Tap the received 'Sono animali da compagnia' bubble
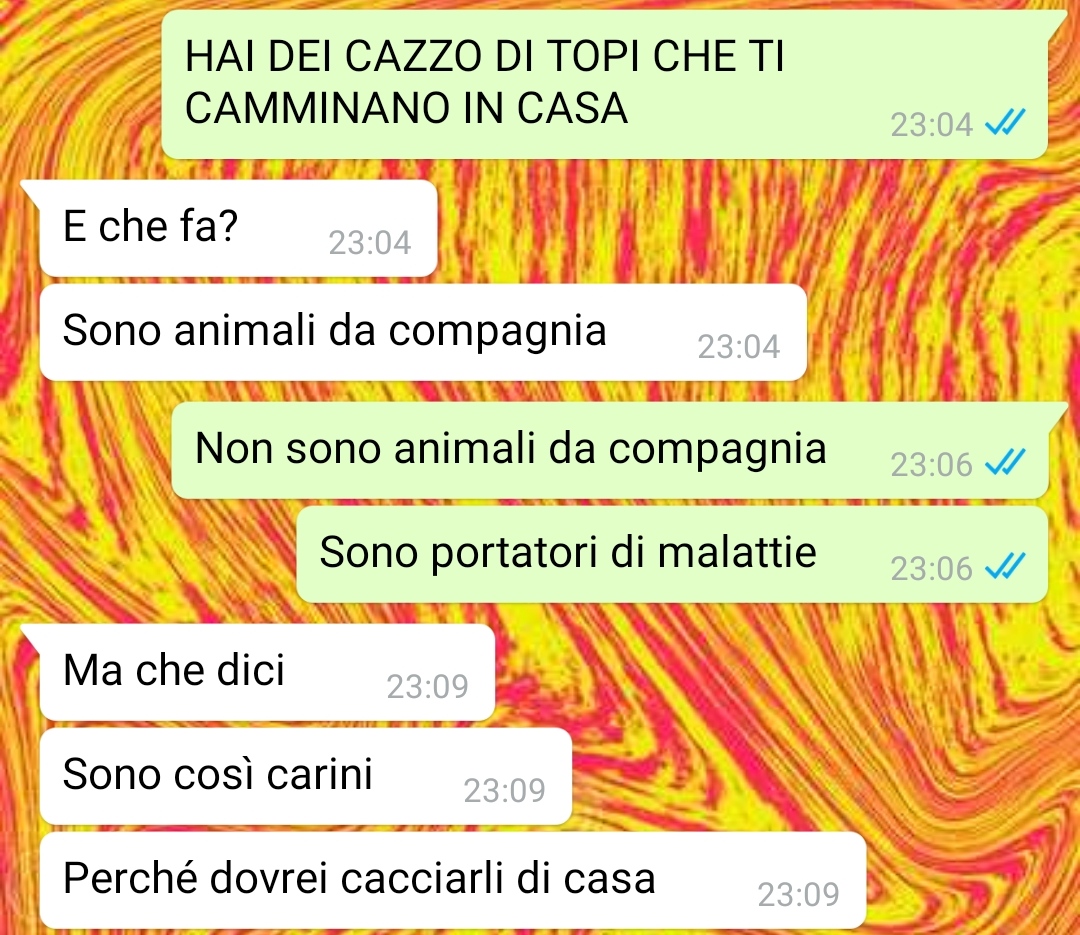Image resolution: width=1080 pixels, height=935 pixels. pos(423,332)
